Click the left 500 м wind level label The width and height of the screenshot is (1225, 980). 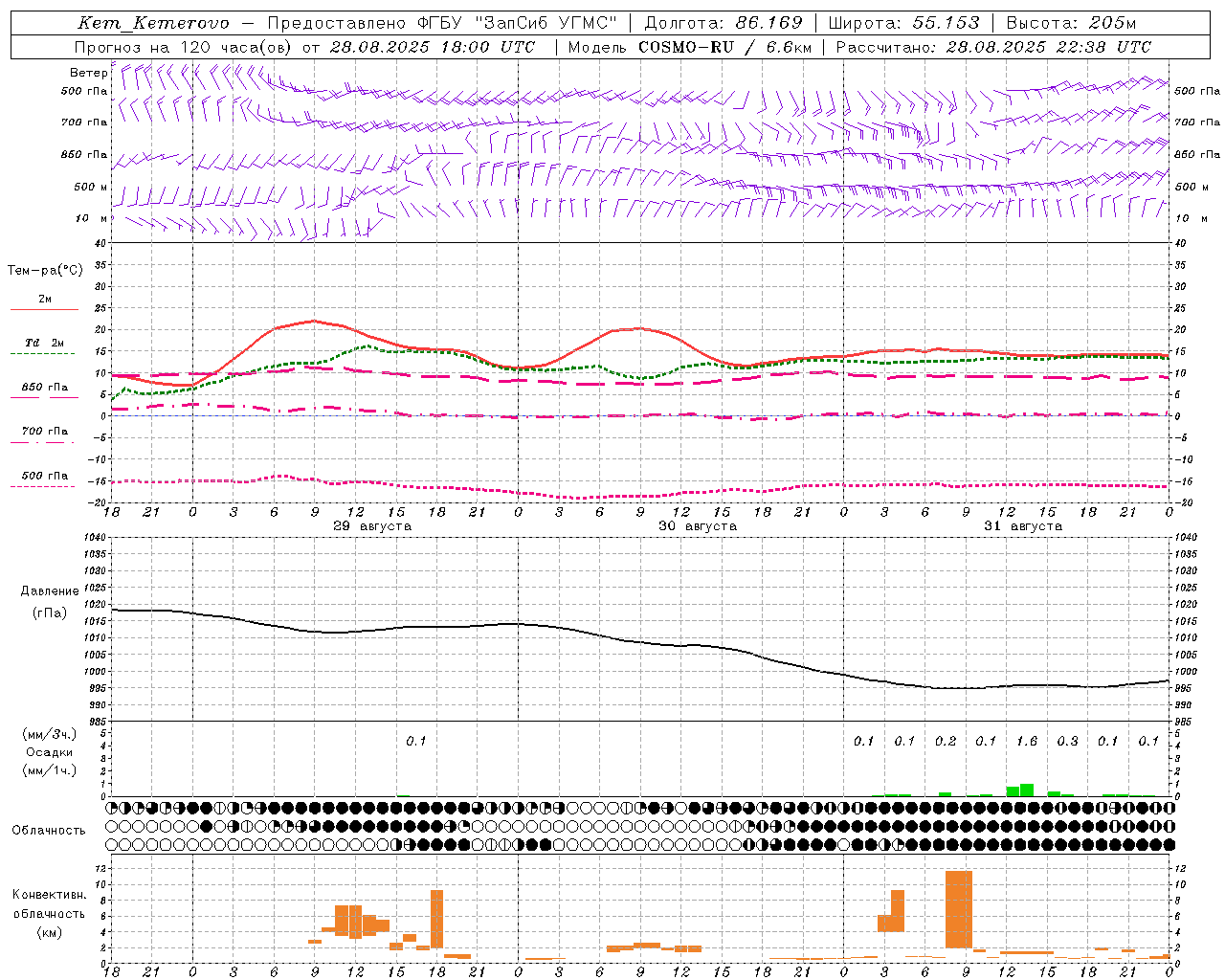(90, 187)
